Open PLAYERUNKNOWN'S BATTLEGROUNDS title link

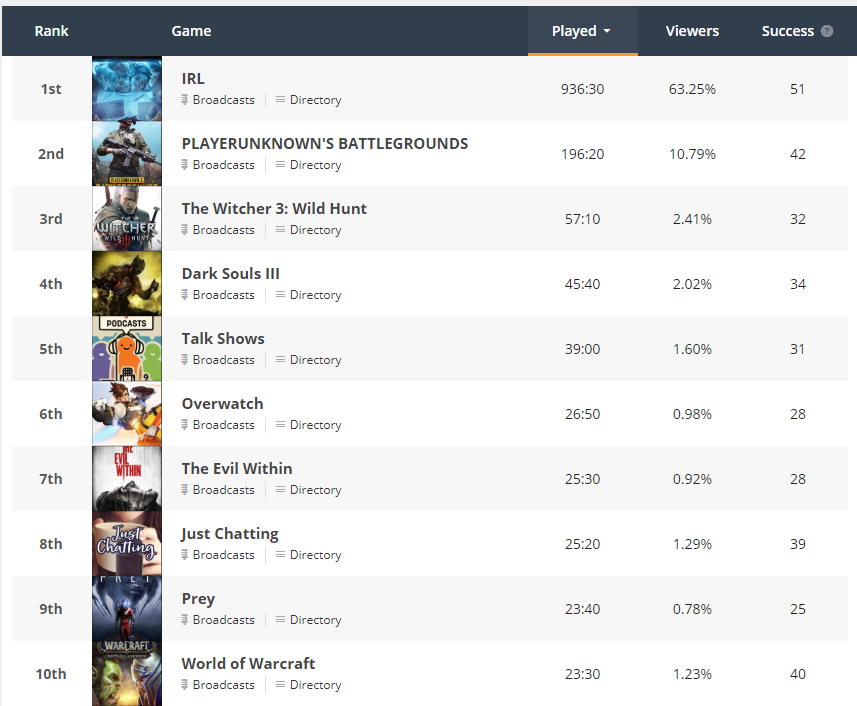point(325,144)
